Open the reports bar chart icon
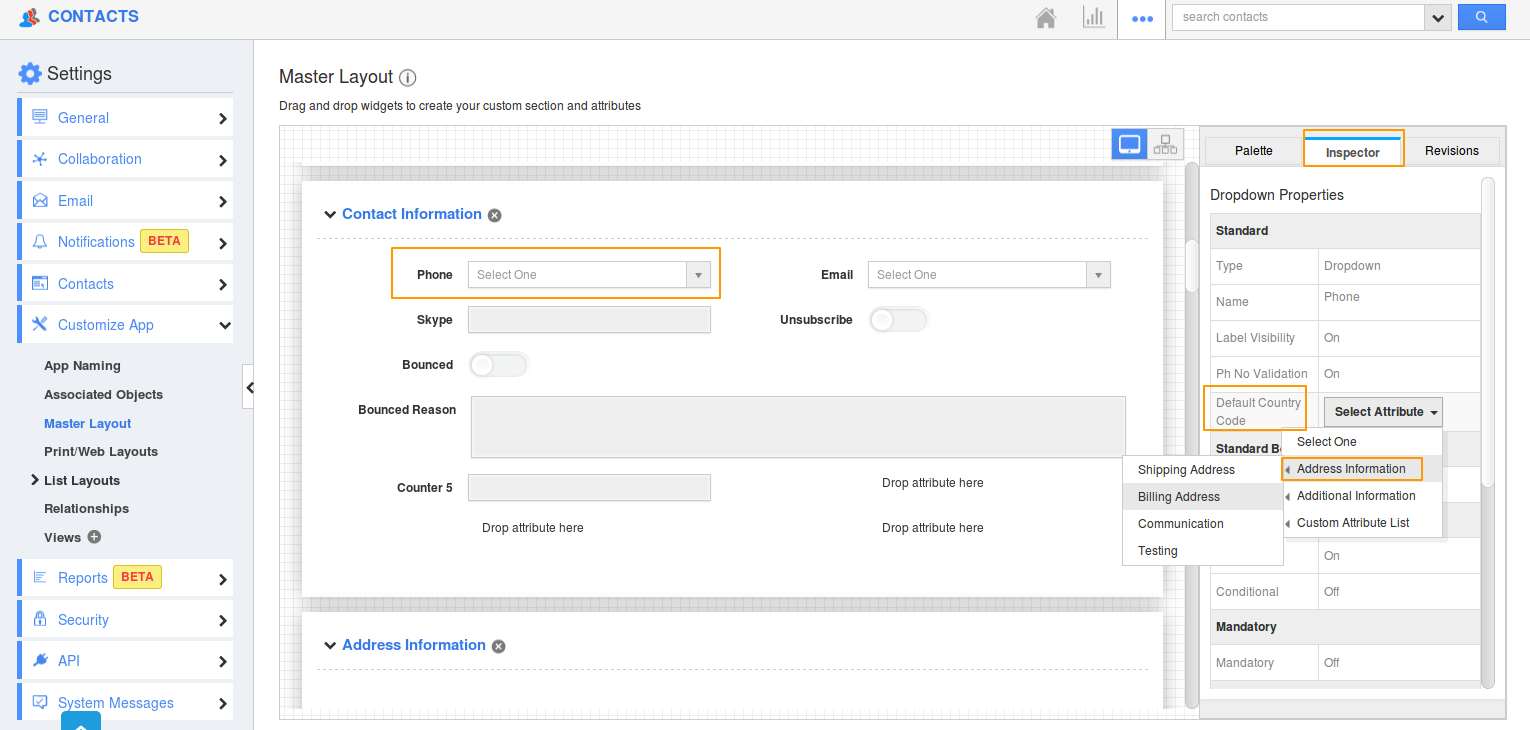1530x730 pixels. (x=1093, y=18)
